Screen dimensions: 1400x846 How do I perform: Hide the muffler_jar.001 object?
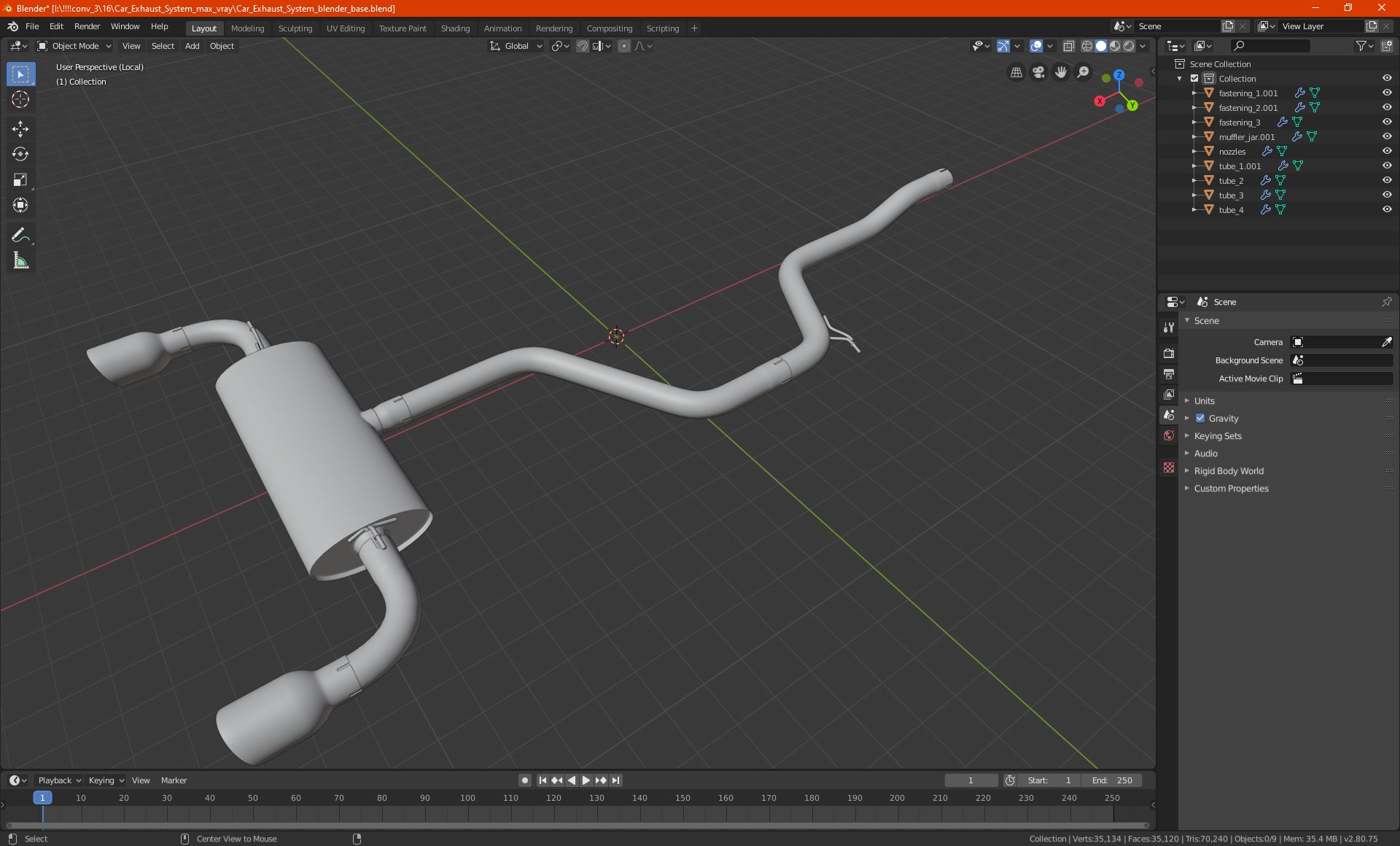[1387, 136]
